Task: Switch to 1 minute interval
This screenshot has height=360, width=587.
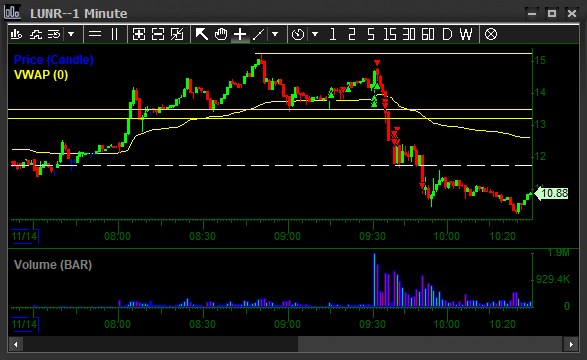Action: 332,34
